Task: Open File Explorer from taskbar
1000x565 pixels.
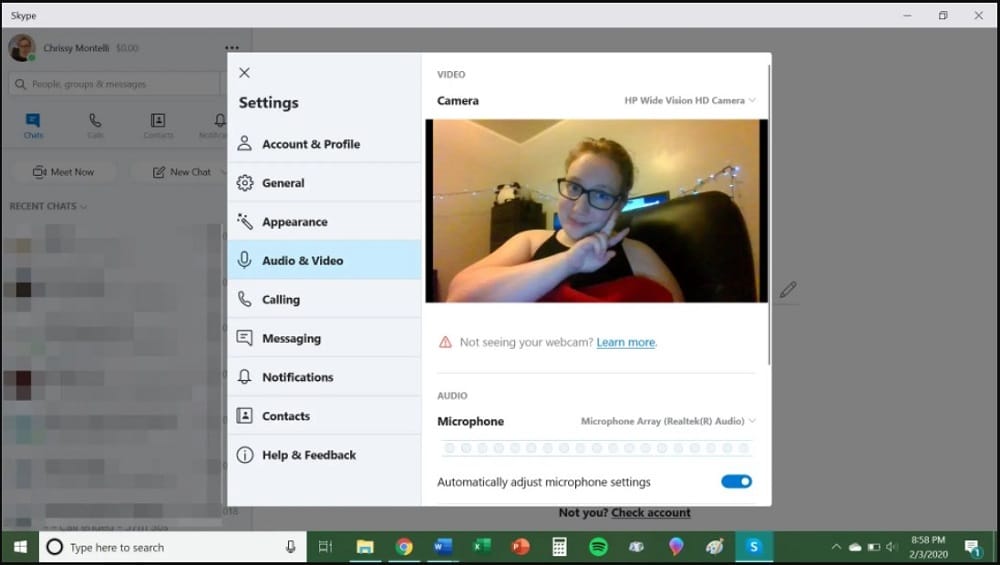Action: [x=365, y=547]
